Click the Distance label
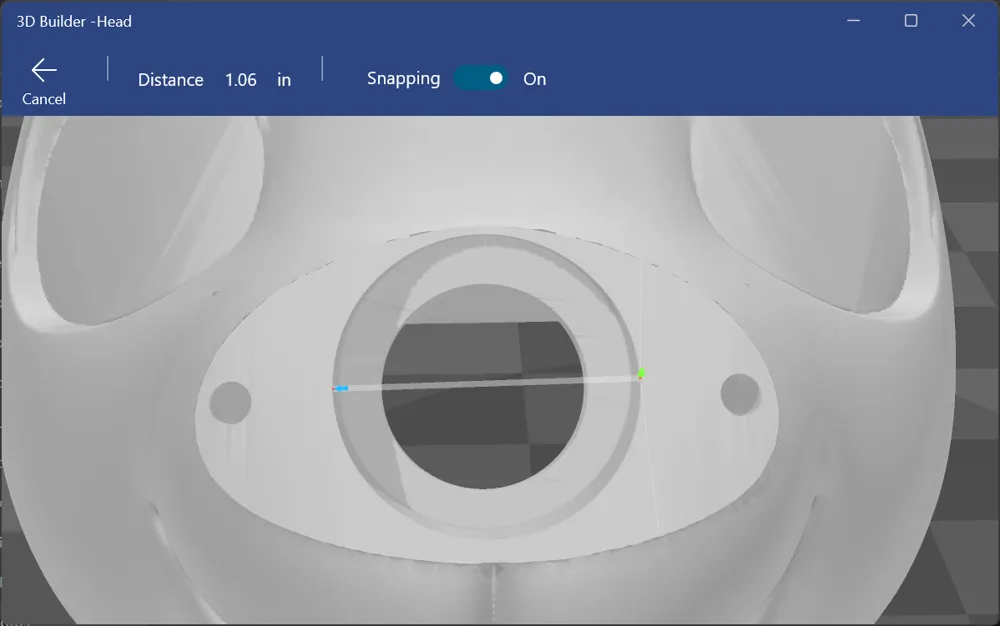The height and width of the screenshot is (626, 1000). point(171,80)
